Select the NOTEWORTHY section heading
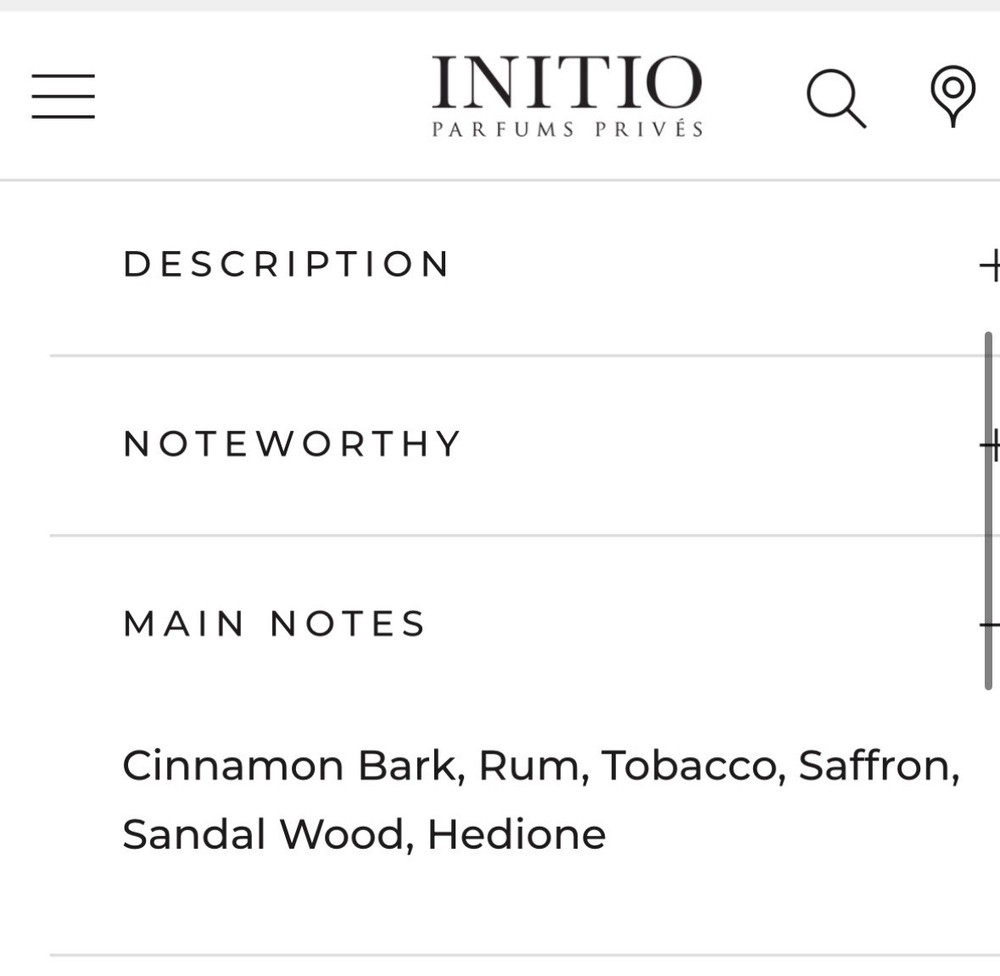Image resolution: width=1000 pixels, height=976 pixels. pyautogui.click(x=292, y=444)
